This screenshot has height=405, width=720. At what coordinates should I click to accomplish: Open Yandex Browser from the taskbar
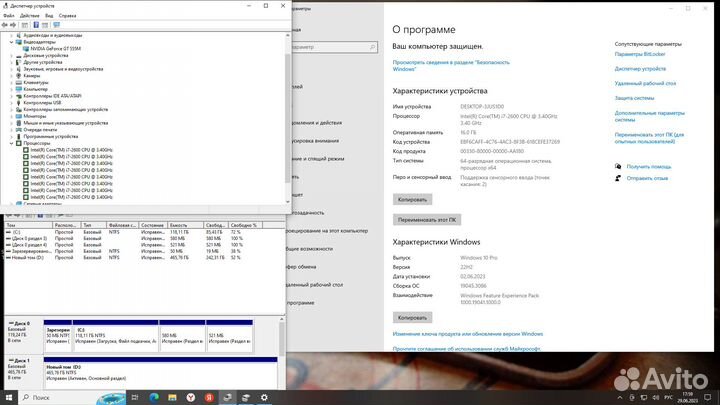tap(191, 398)
